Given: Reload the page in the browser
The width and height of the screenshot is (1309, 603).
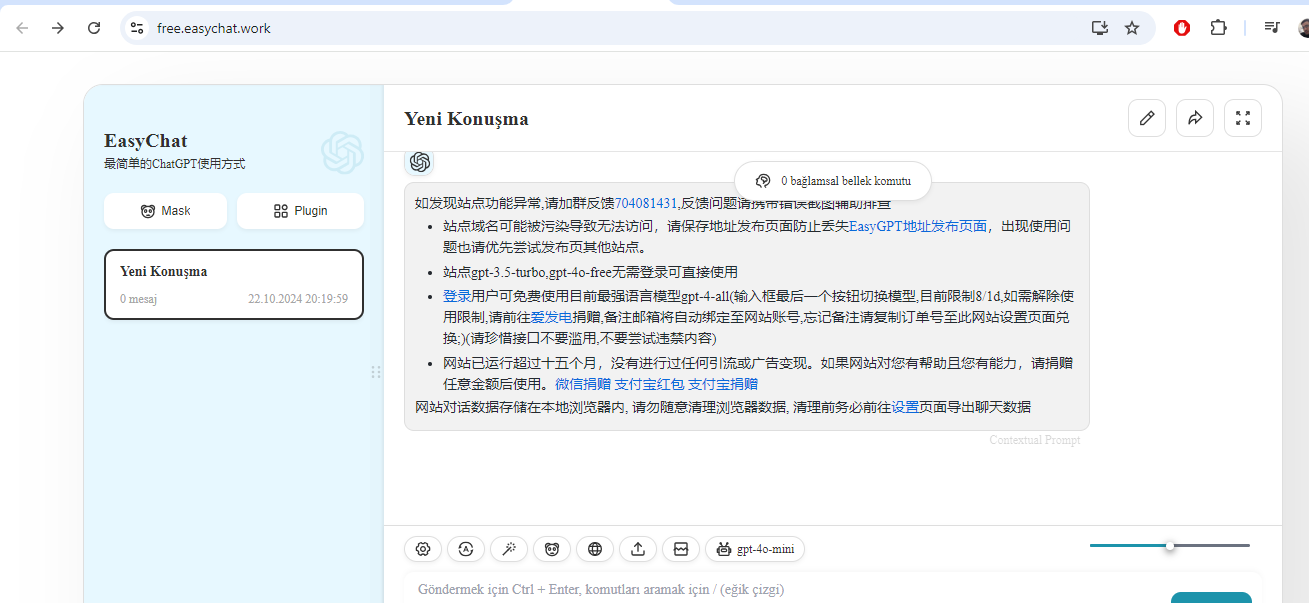Looking at the screenshot, I should (x=94, y=28).
